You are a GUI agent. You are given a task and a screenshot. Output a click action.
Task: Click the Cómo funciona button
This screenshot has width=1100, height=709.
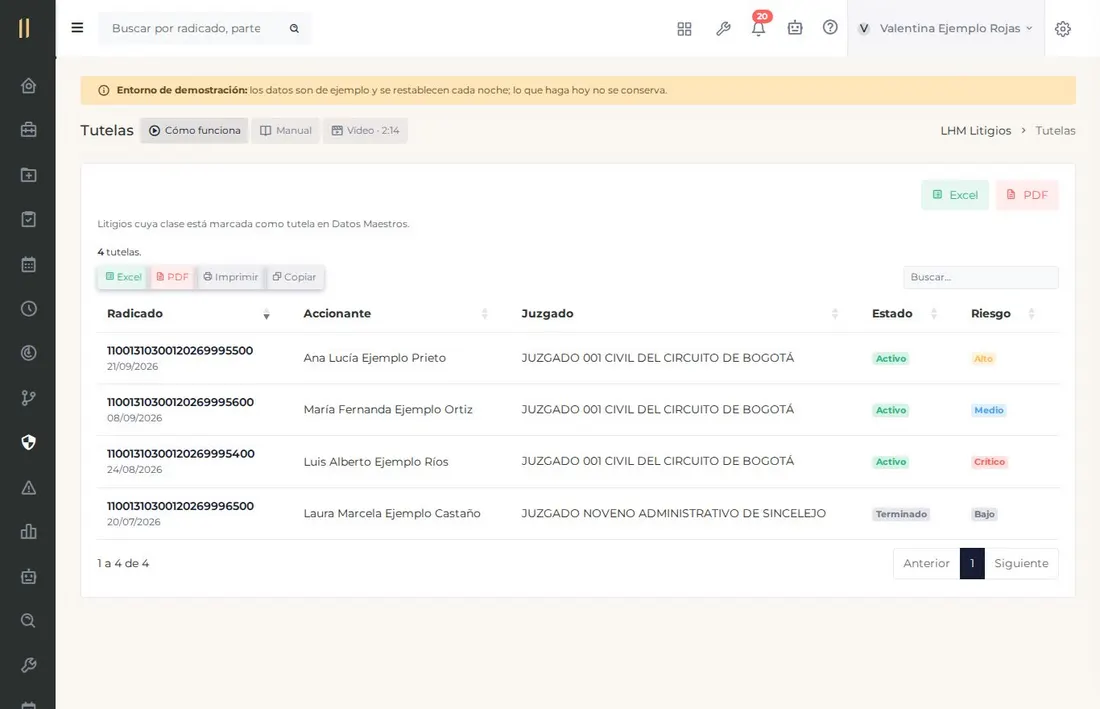[x=194, y=130]
